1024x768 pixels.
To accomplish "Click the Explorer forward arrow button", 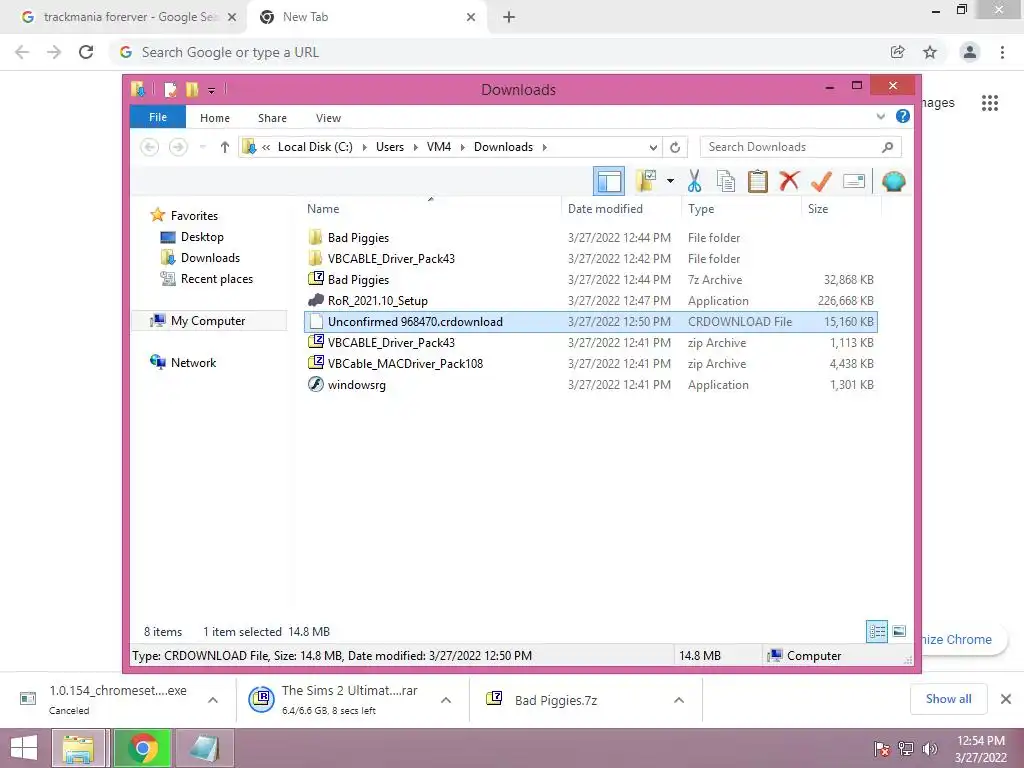I will click(178, 148).
